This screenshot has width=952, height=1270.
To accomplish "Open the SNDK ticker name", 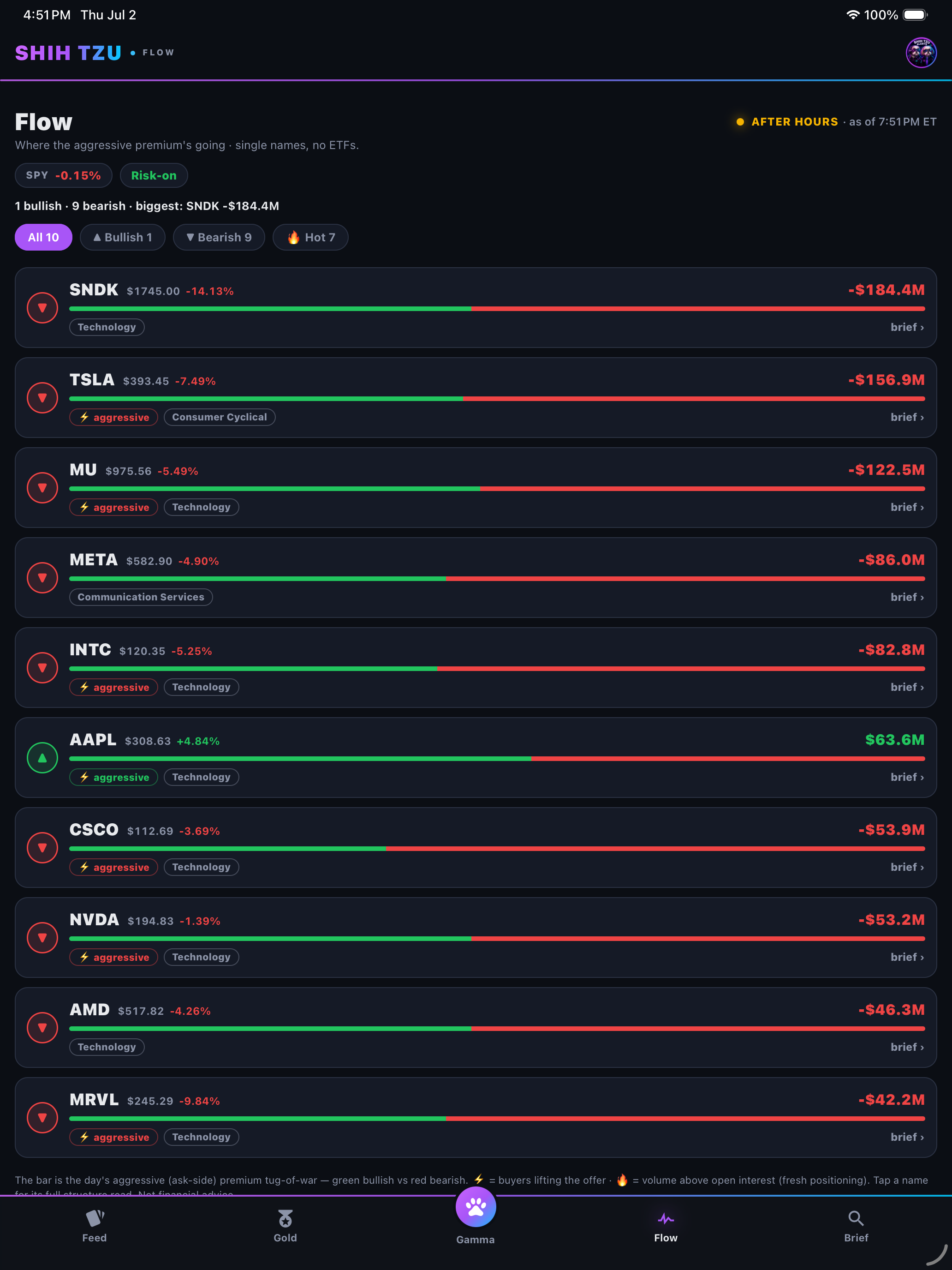I will (94, 290).
